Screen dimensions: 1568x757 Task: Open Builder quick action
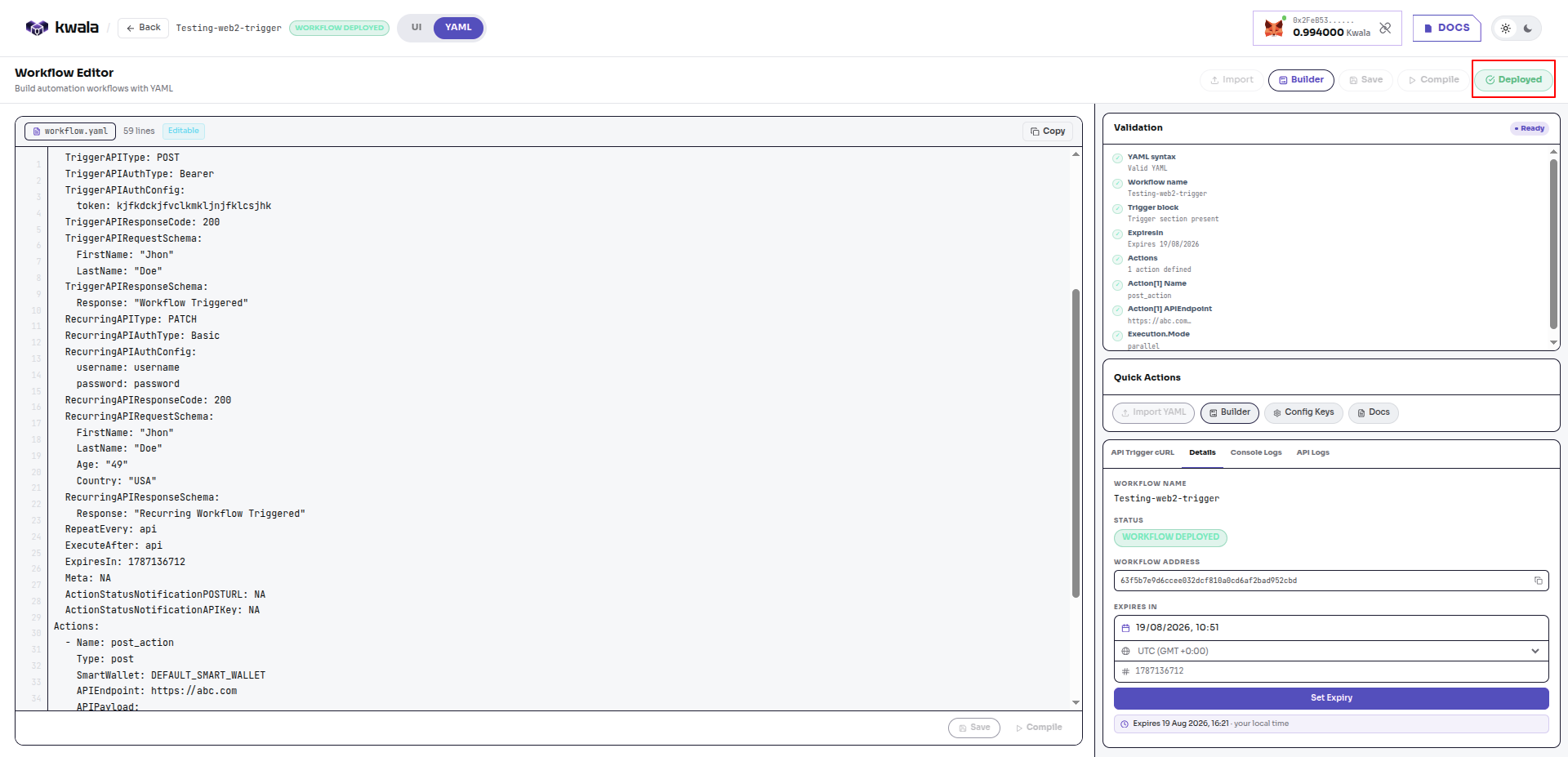pos(1229,412)
